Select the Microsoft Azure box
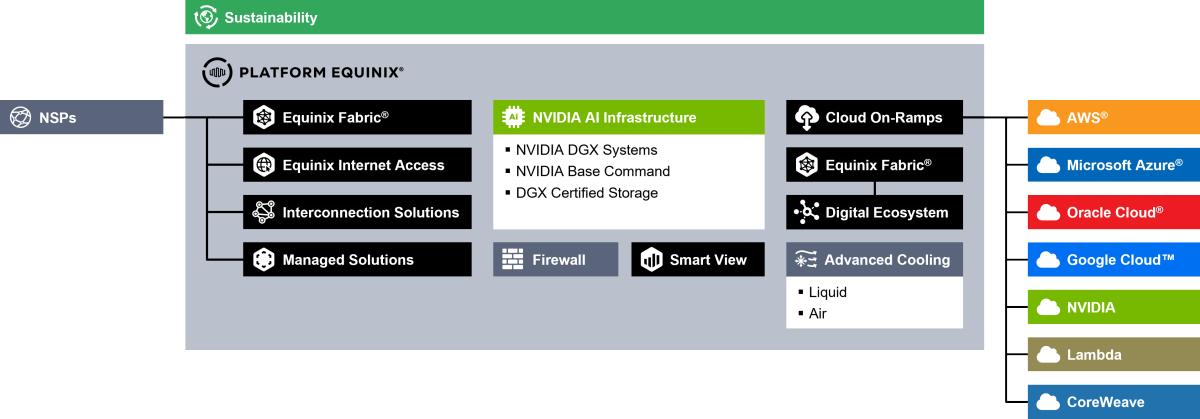Viewport: 1200px width, 419px height. point(1113,165)
